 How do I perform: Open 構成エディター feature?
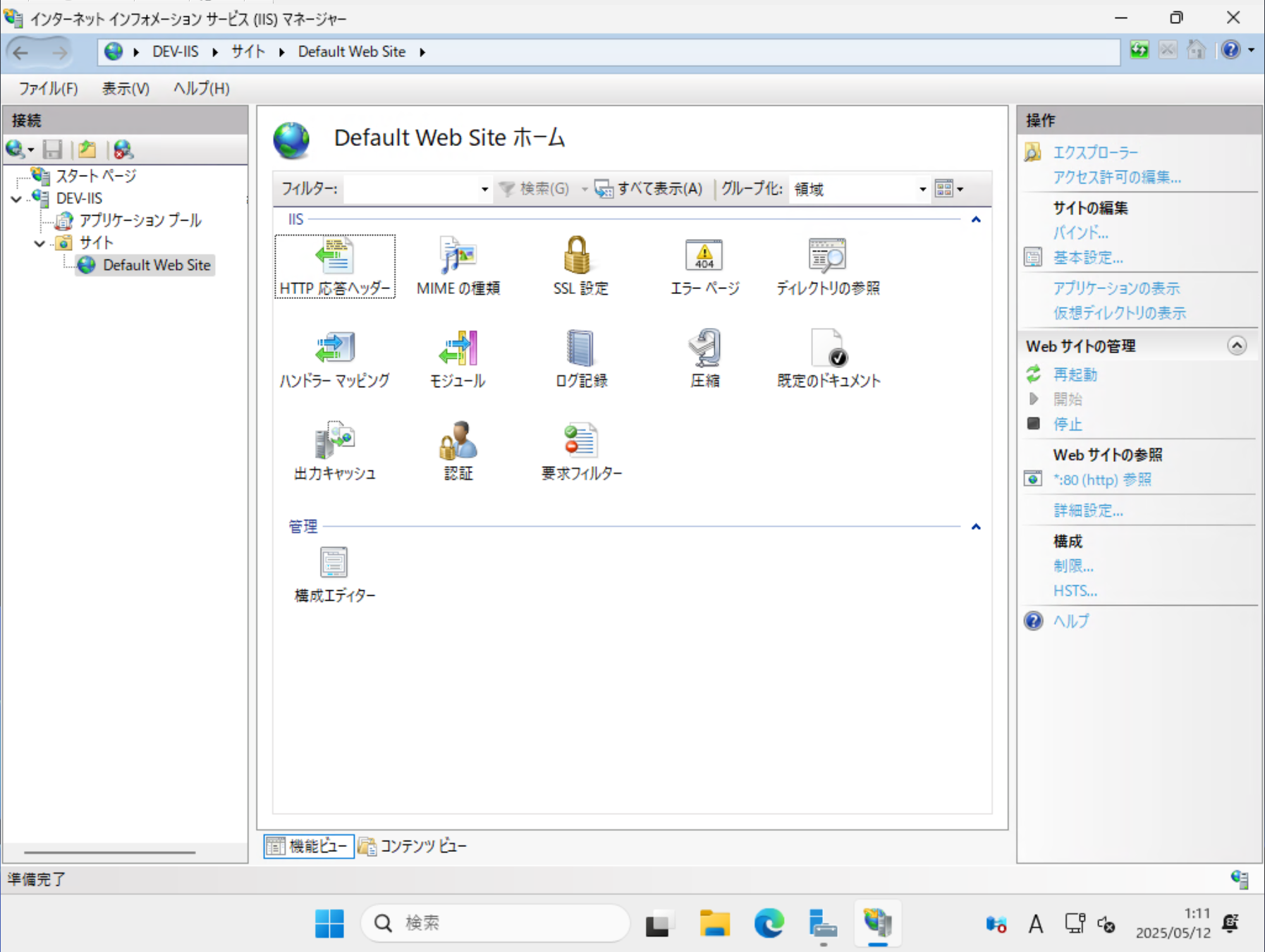[x=334, y=575]
